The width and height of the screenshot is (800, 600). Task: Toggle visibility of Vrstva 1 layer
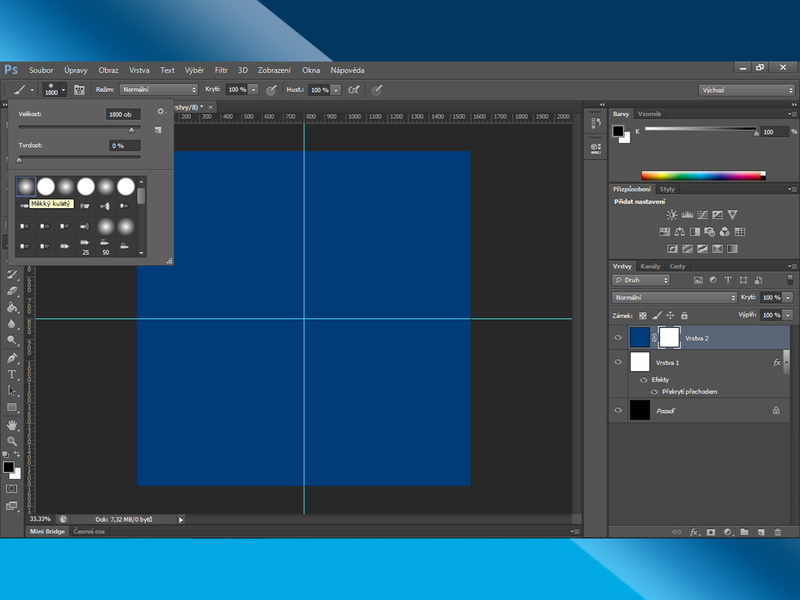[617, 362]
